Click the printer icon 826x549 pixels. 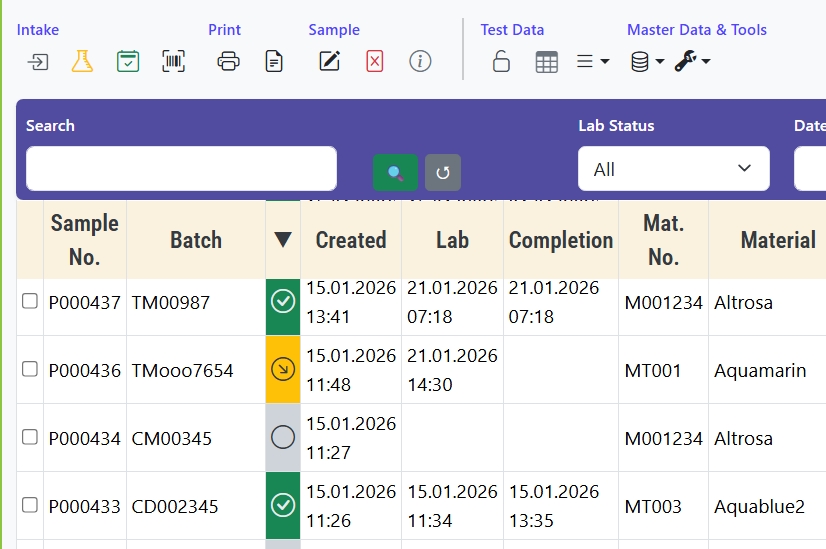(x=228, y=61)
